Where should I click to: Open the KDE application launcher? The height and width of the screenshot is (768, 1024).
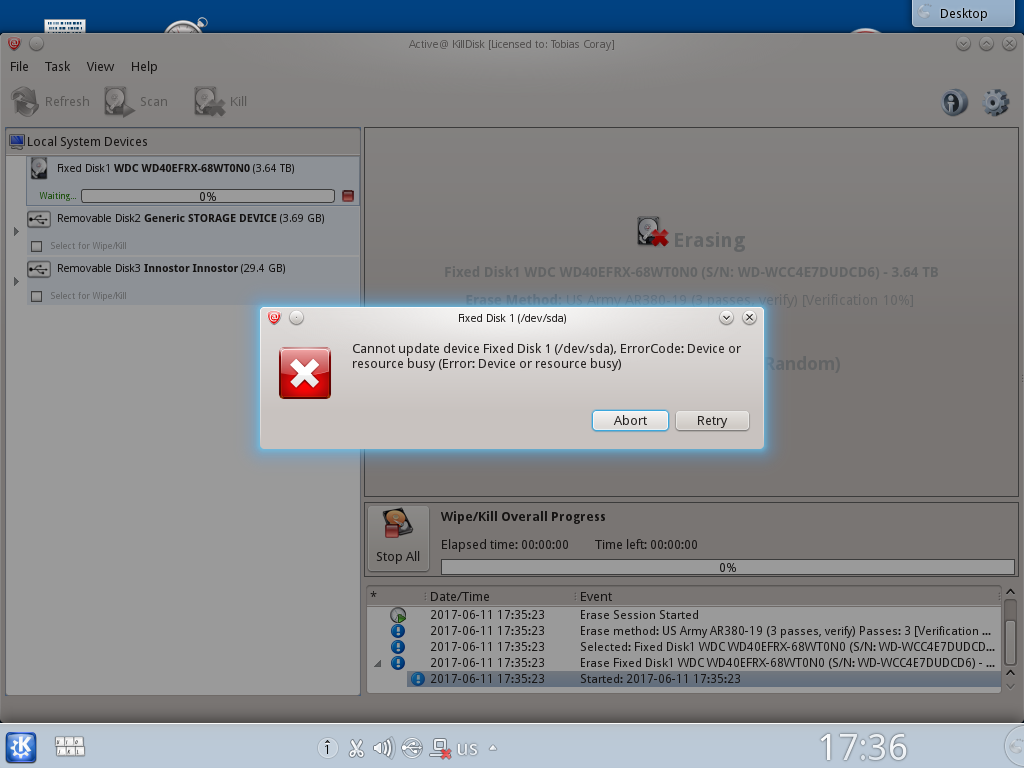tap(21, 747)
